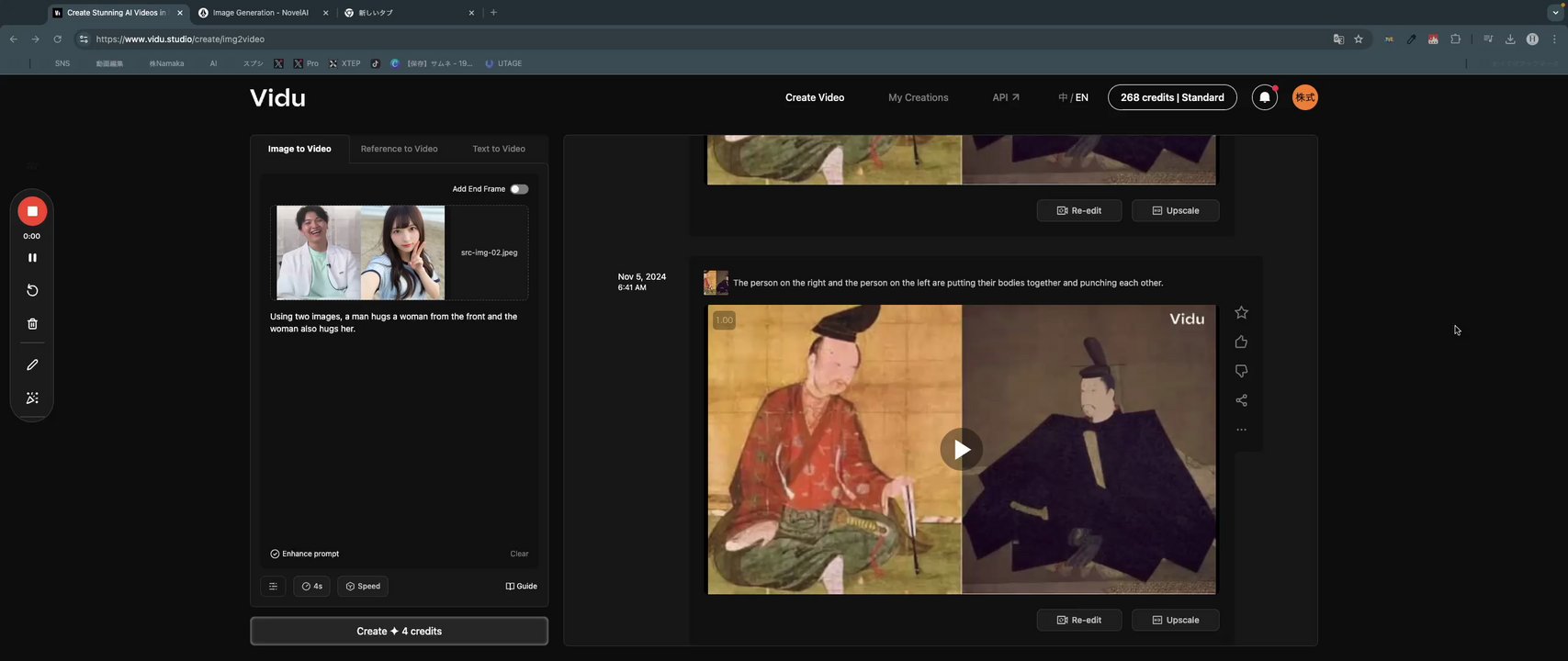This screenshot has width=1568, height=661.
Task: Open the TikTok bookmark icon
Action: [375, 63]
